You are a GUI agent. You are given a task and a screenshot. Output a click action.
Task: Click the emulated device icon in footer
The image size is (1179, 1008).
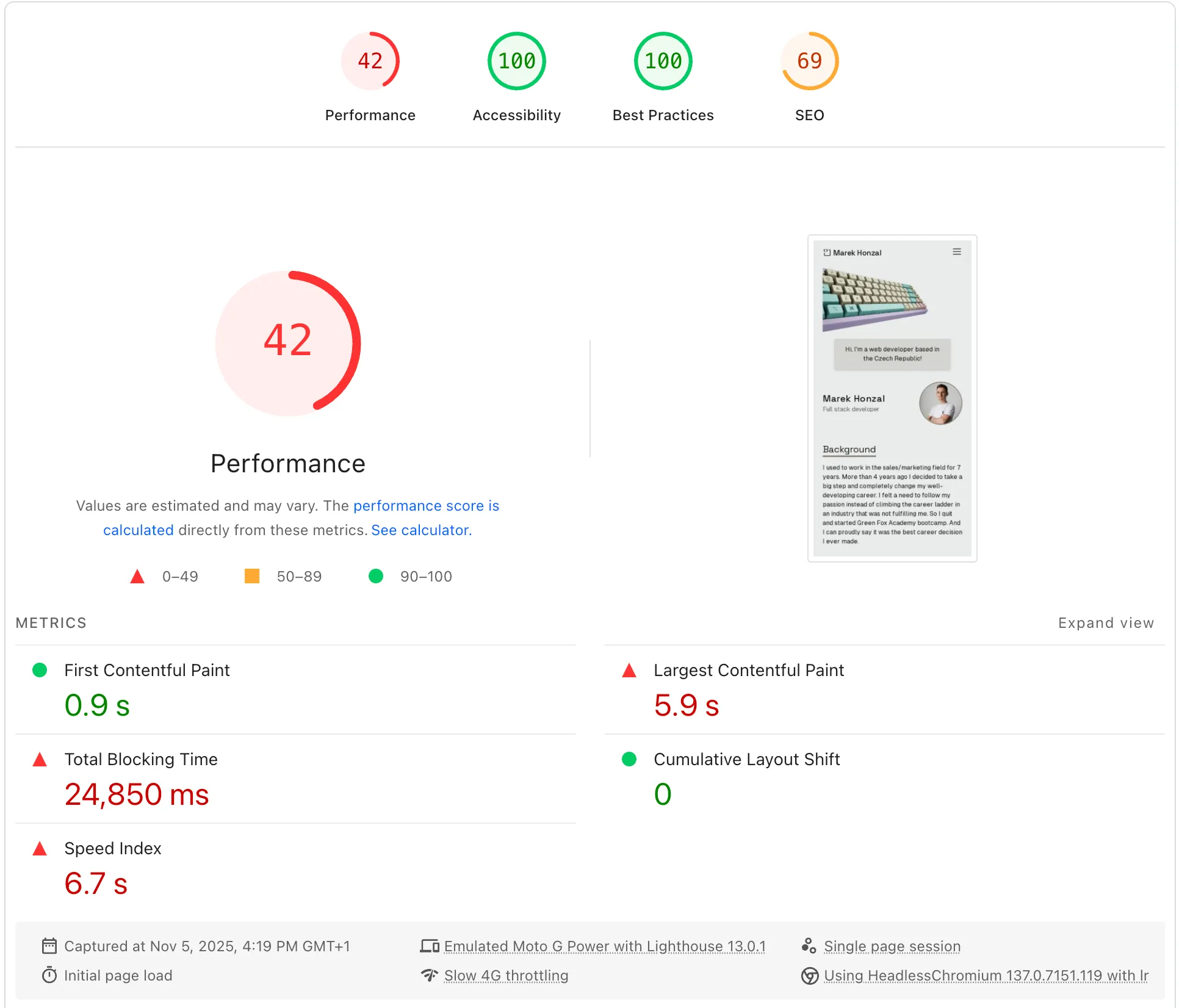click(430, 946)
